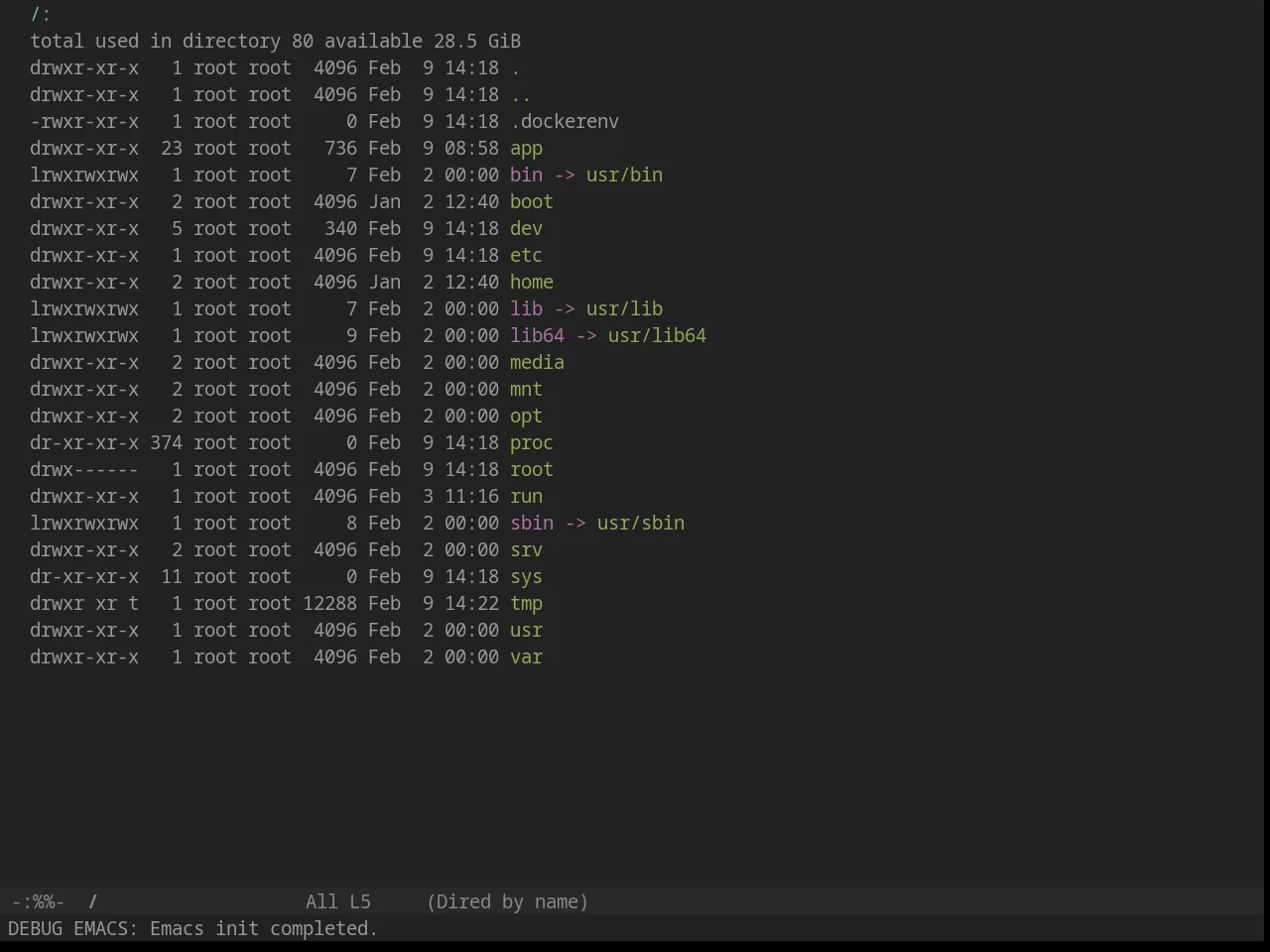Click the app timestamp 08:58
Screen dimensions: 1270x952
[x=471, y=149]
